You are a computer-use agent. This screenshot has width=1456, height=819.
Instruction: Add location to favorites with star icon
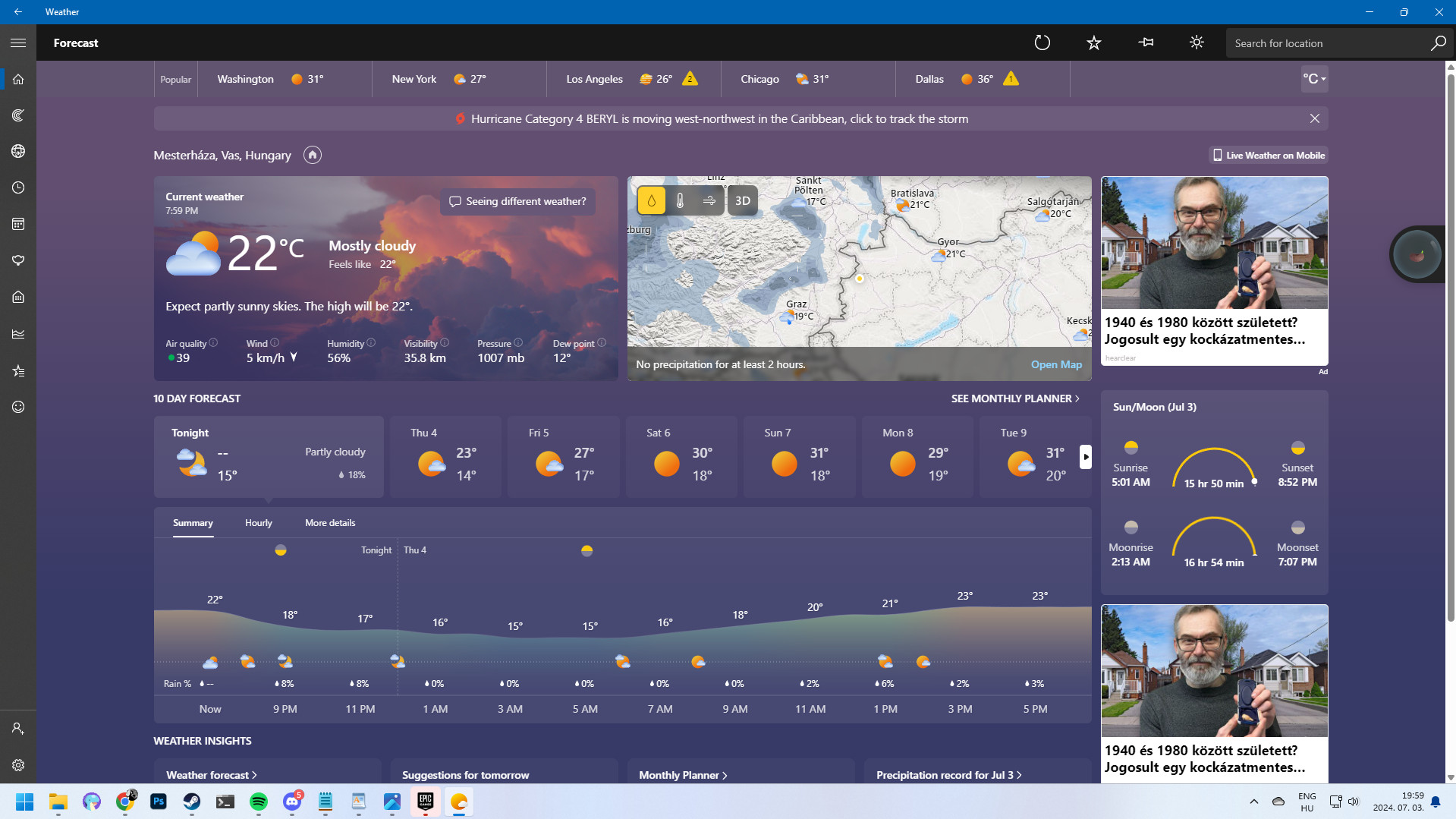1093,43
